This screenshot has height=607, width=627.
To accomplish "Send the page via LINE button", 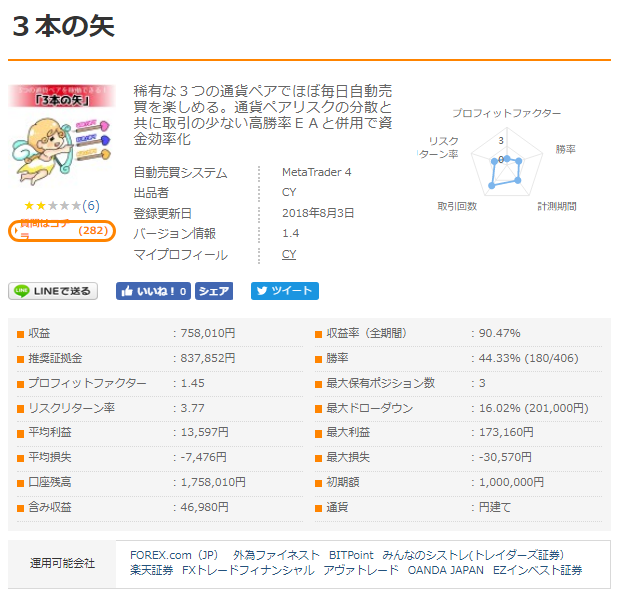I will pyautogui.click(x=53, y=291).
